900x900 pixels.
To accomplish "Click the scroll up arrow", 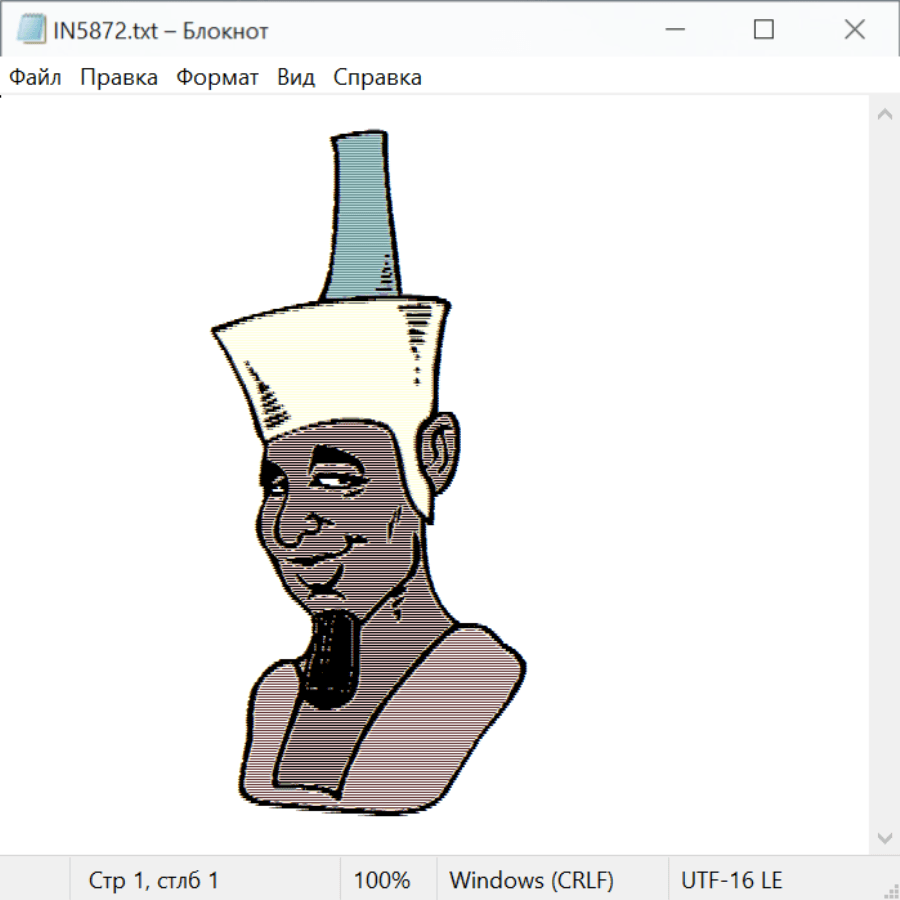I will [x=884, y=114].
